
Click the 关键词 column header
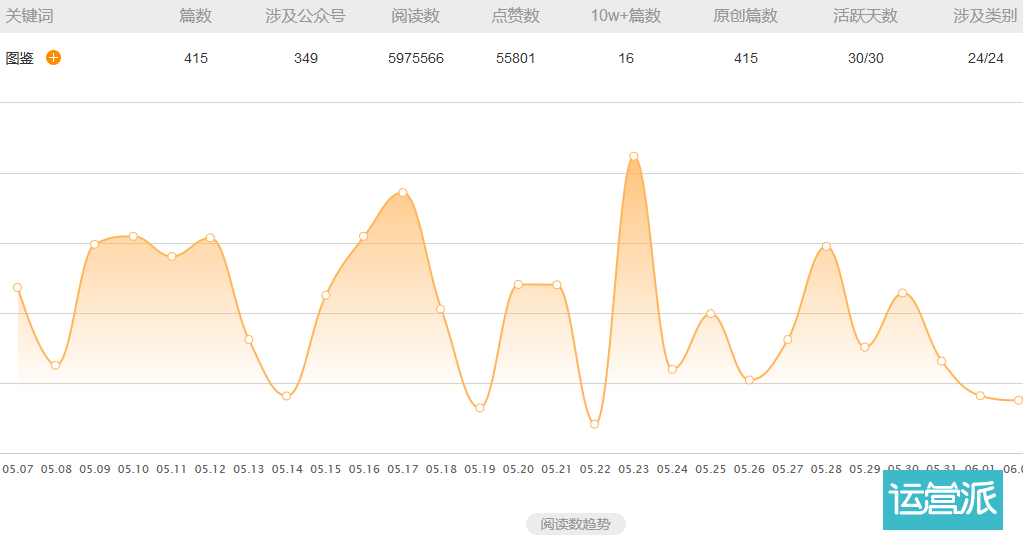(29, 16)
